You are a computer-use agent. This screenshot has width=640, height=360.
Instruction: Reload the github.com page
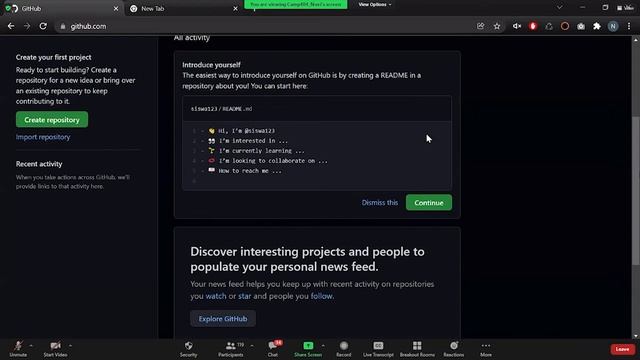click(x=43, y=26)
